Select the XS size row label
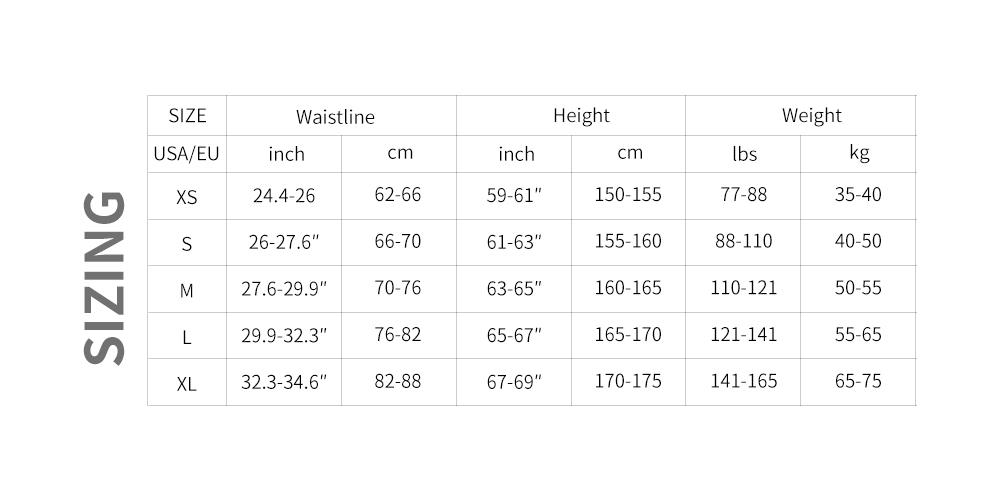 coord(187,197)
